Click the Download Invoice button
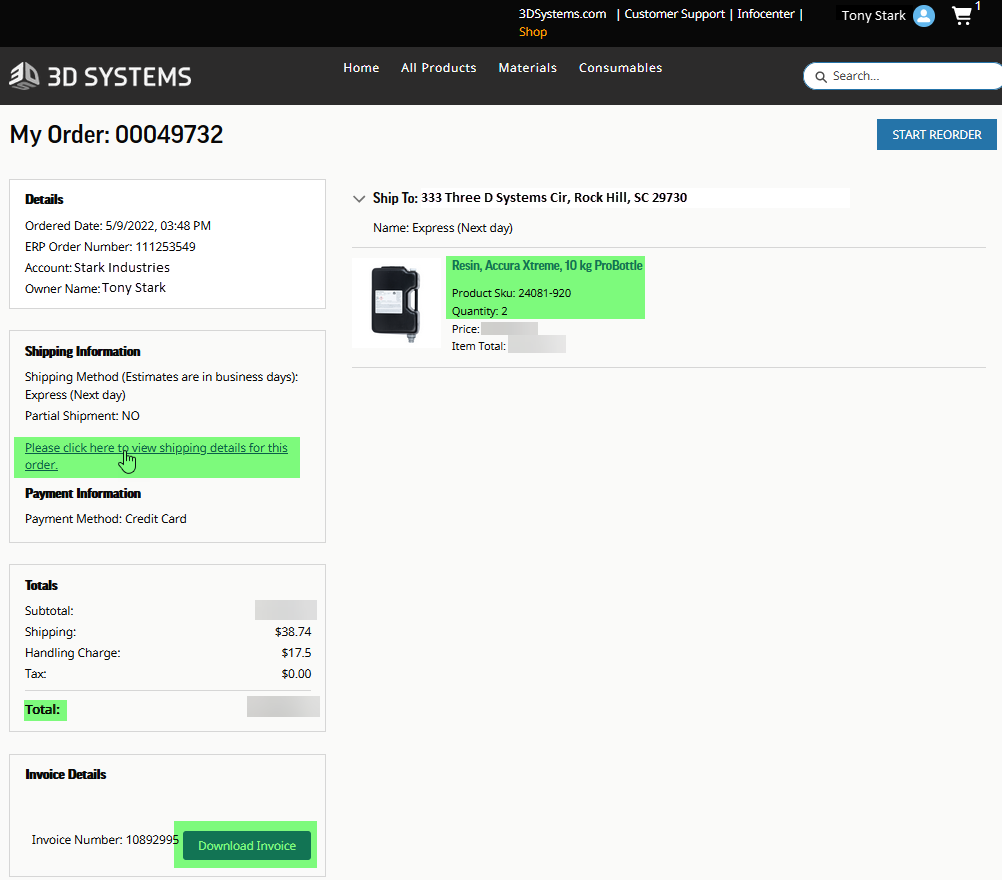 tap(246, 845)
